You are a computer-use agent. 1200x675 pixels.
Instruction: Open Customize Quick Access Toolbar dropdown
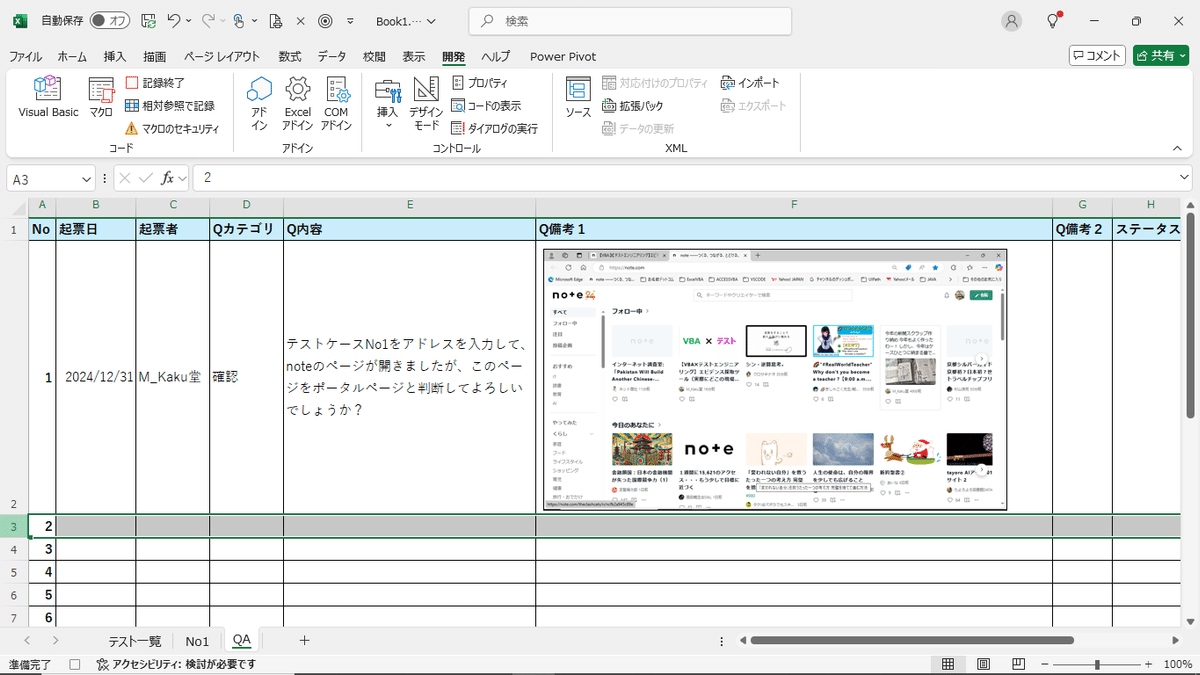click(x=350, y=21)
